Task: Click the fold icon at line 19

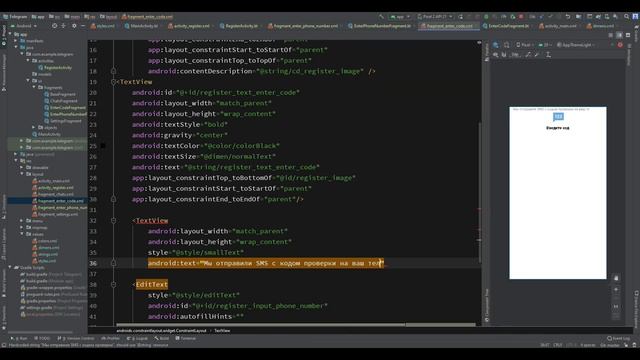Action: click(113, 82)
